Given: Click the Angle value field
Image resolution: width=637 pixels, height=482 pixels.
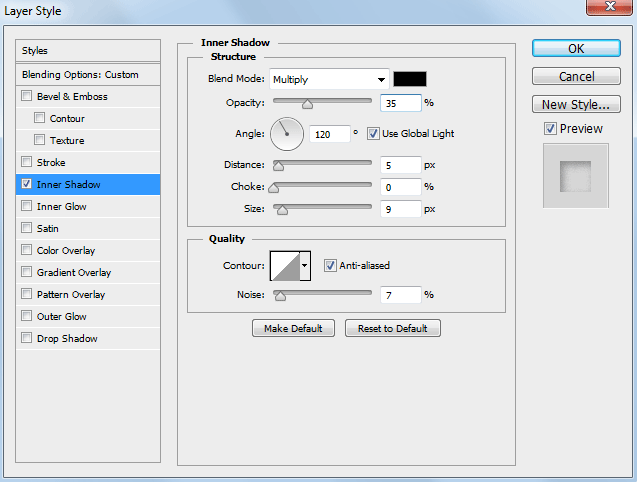Looking at the screenshot, I should pos(329,134).
